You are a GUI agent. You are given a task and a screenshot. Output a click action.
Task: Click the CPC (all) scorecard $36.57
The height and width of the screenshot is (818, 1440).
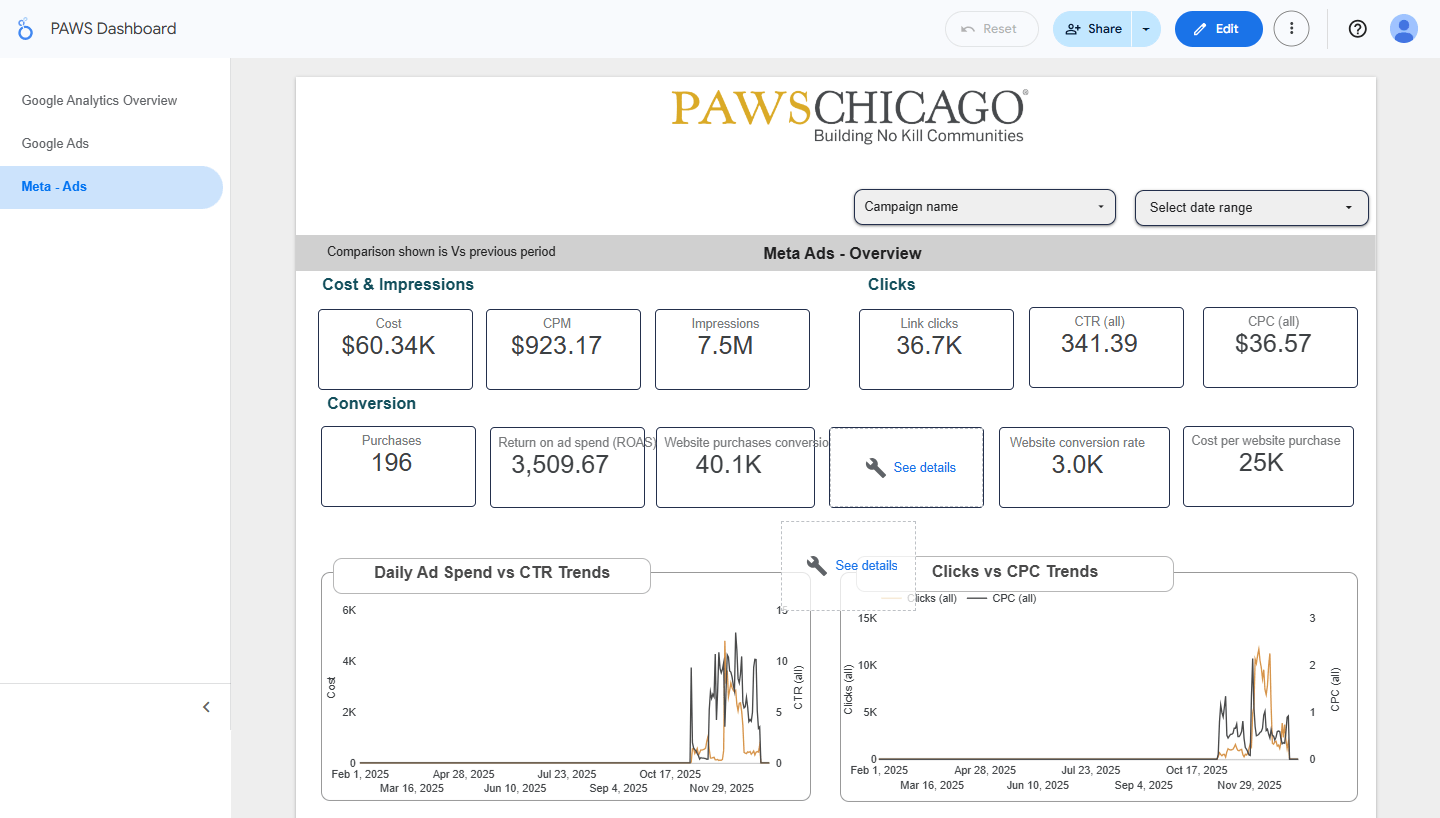pyautogui.click(x=1280, y=347)
